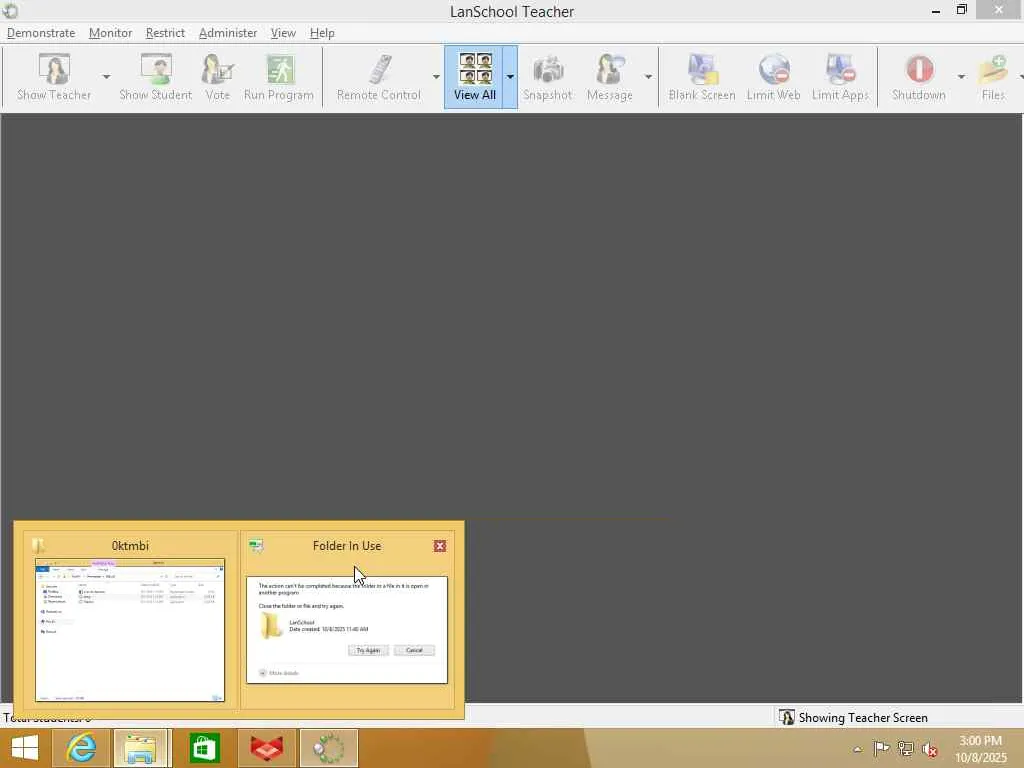The height and width of the screenshot is (768, 1024).
Task: Open the View All dropdown arrow
Action: 510,77
